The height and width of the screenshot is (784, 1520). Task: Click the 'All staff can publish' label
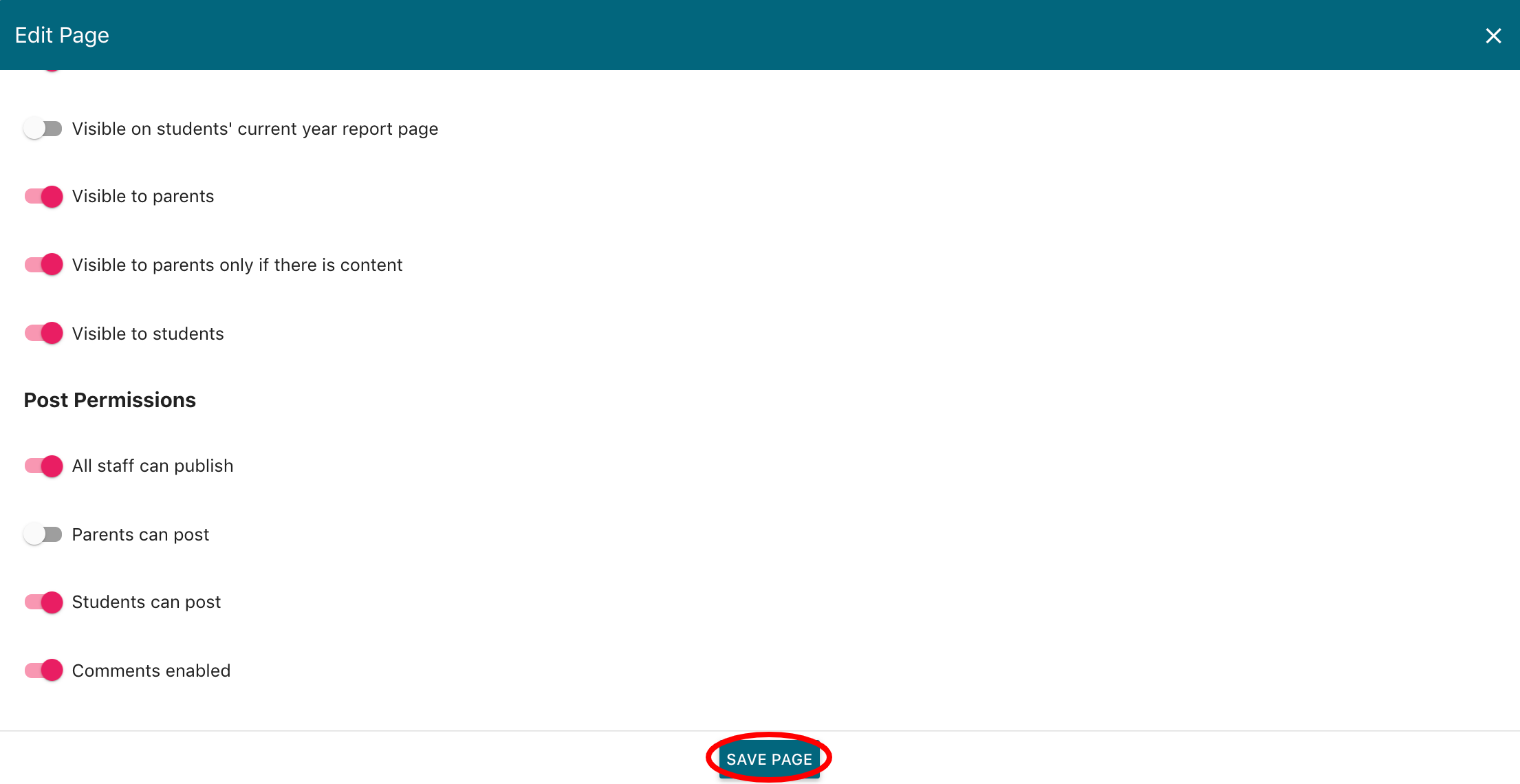[x=153, y=466]
